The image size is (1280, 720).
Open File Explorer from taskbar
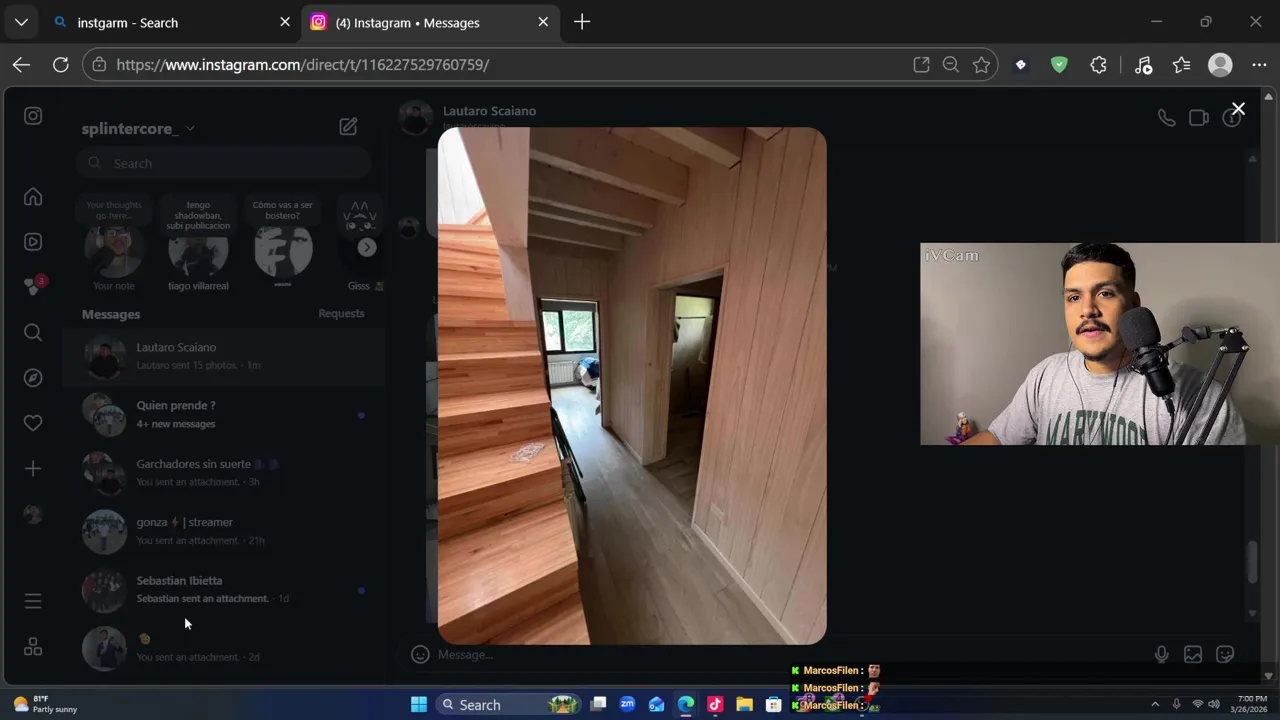(744, 705)
